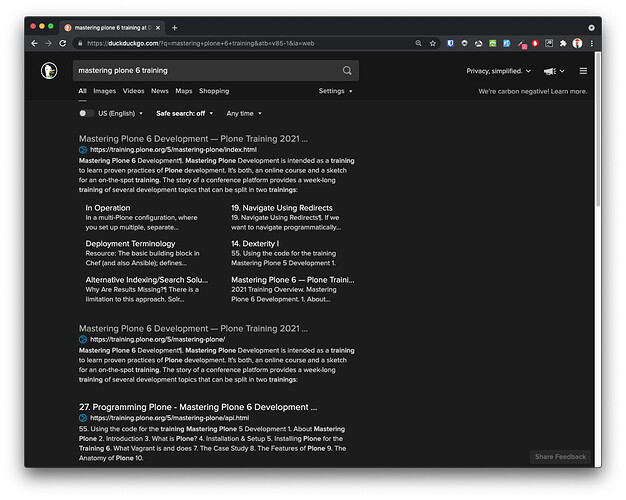Go back with the browser back arrow
The image size is (626, 500).
click(x=34, y=43)
